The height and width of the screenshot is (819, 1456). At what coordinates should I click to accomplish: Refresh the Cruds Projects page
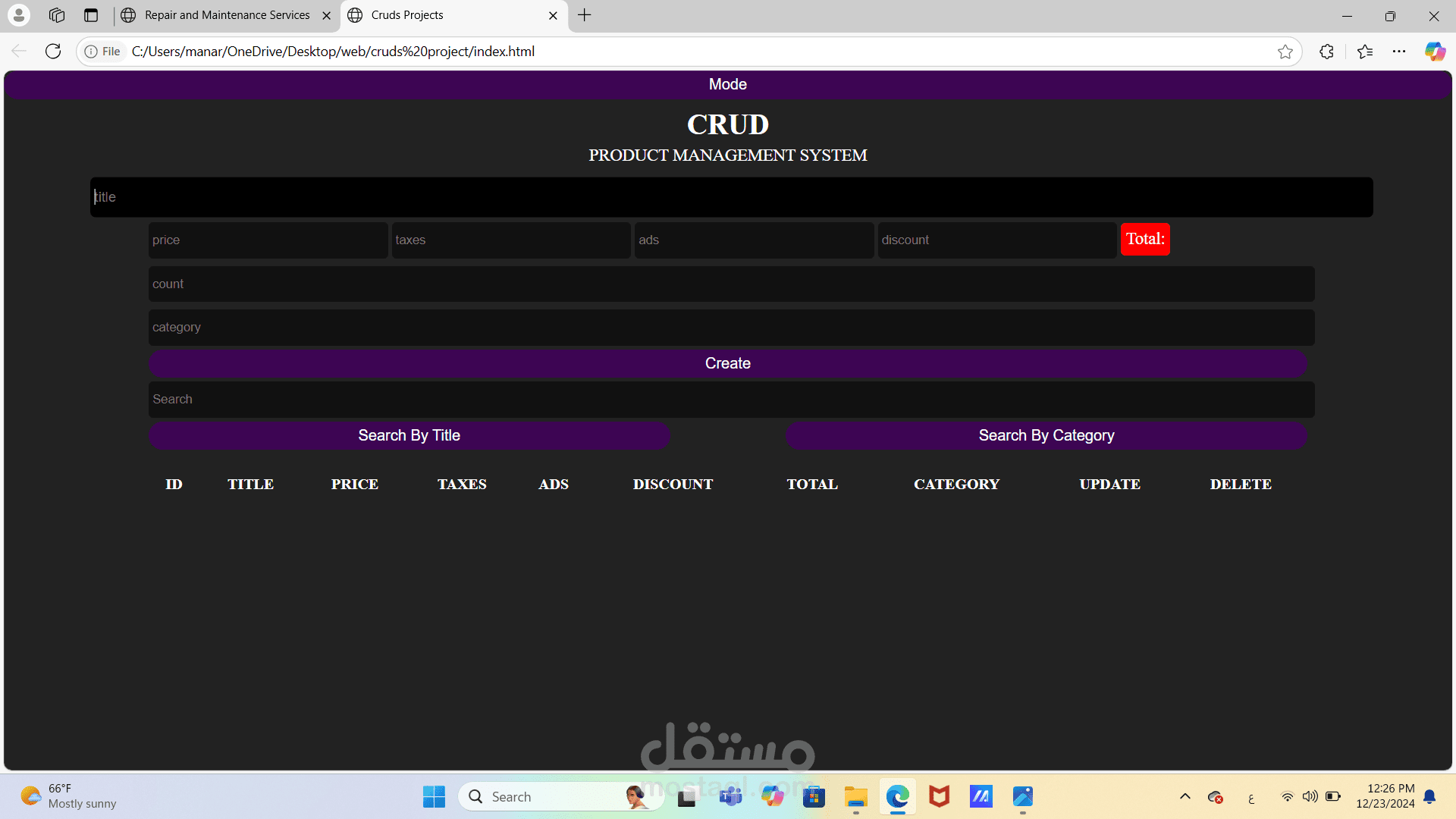pyautogui.click(x=53, y=51)
